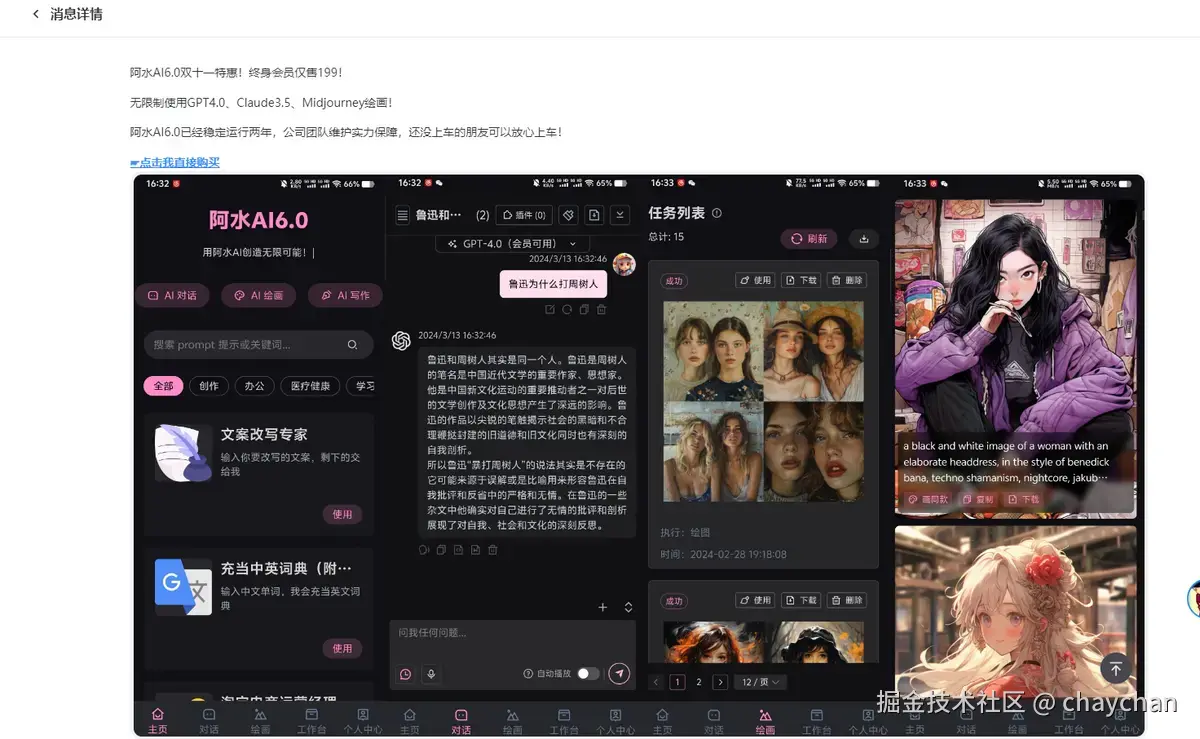This screenshot has width=1200, height=739.
Task: Focus the 搜索 prompt search field
Action: 259,344
